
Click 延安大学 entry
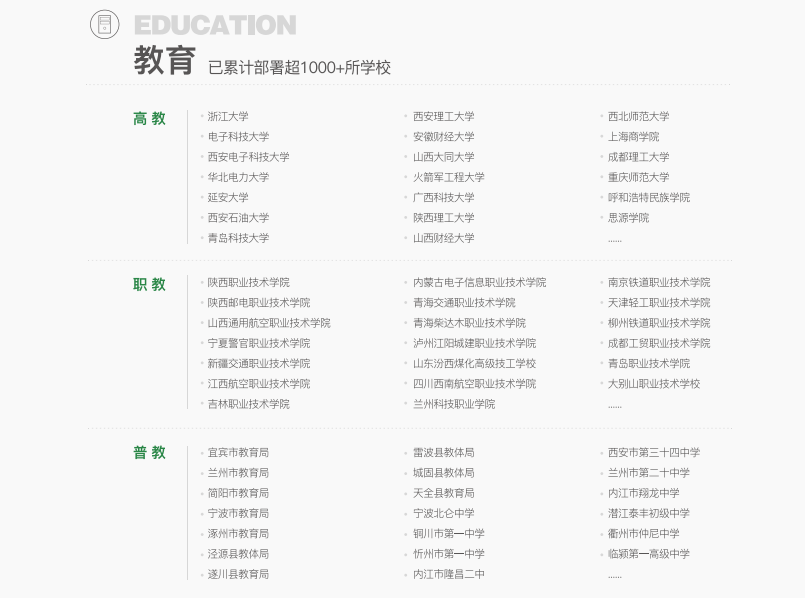point(228,198)
